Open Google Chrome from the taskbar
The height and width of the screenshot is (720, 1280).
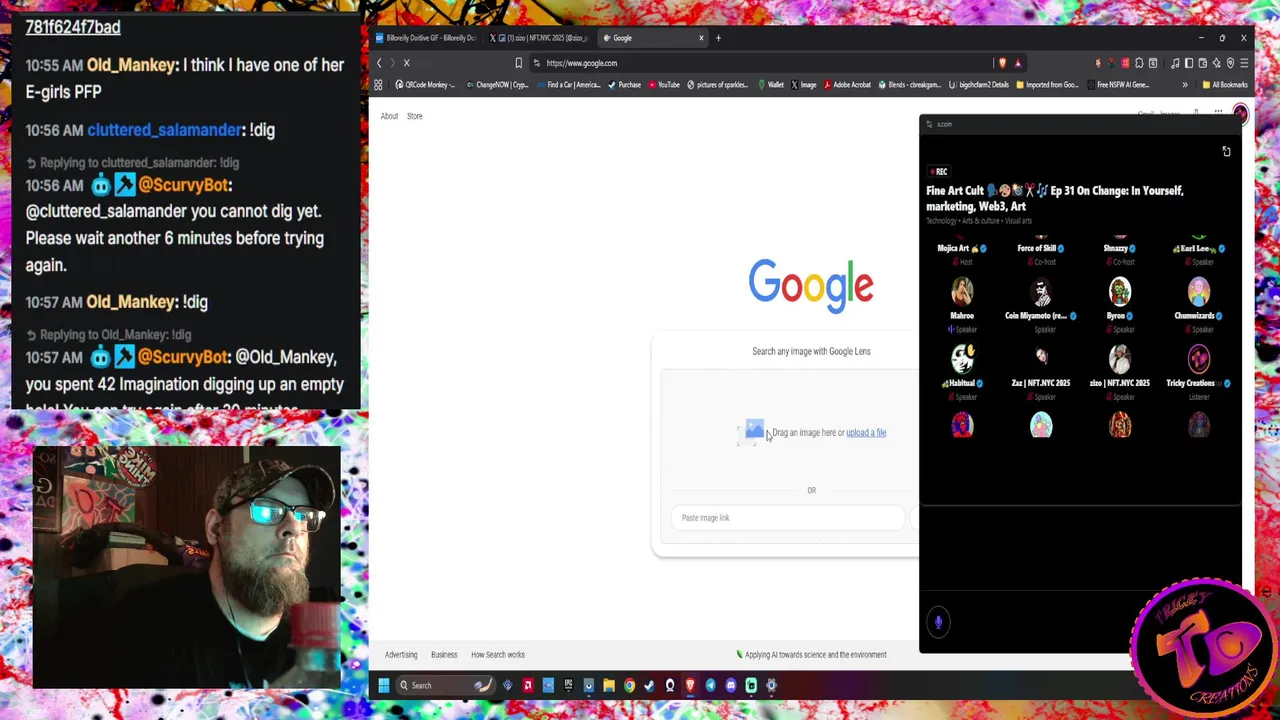coord(629,685)
